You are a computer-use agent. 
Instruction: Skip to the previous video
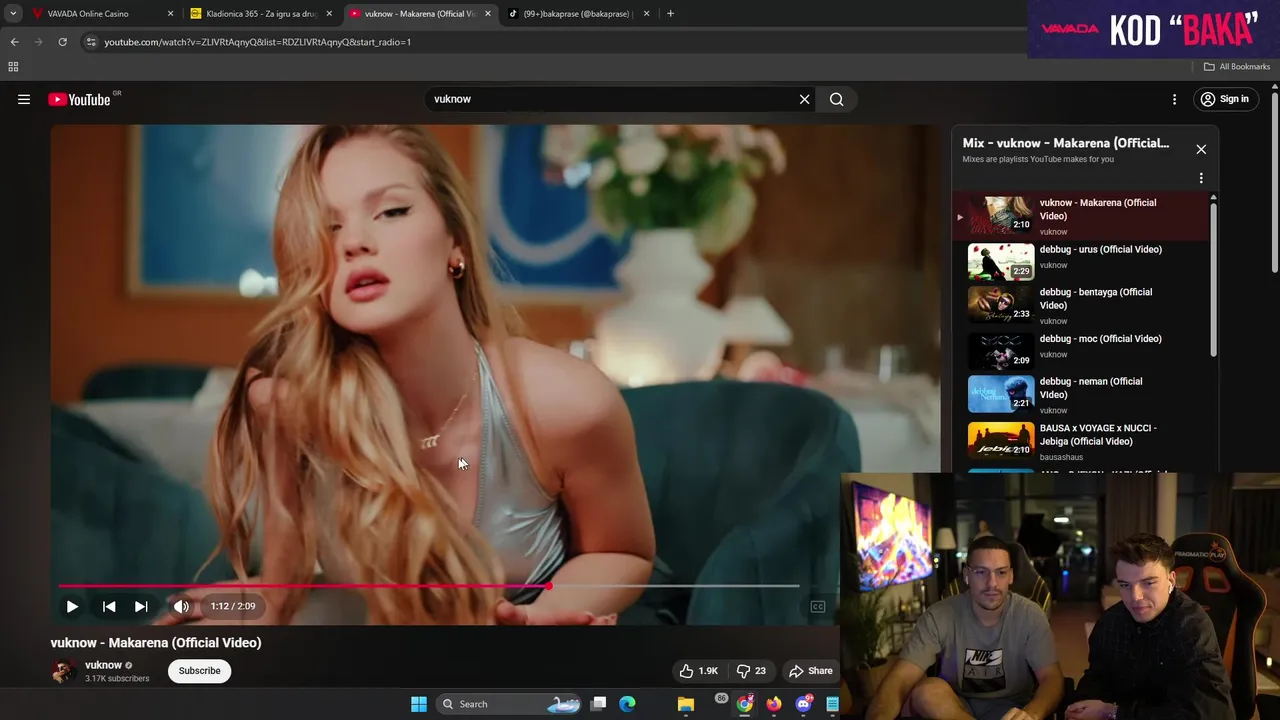[109, 606]
